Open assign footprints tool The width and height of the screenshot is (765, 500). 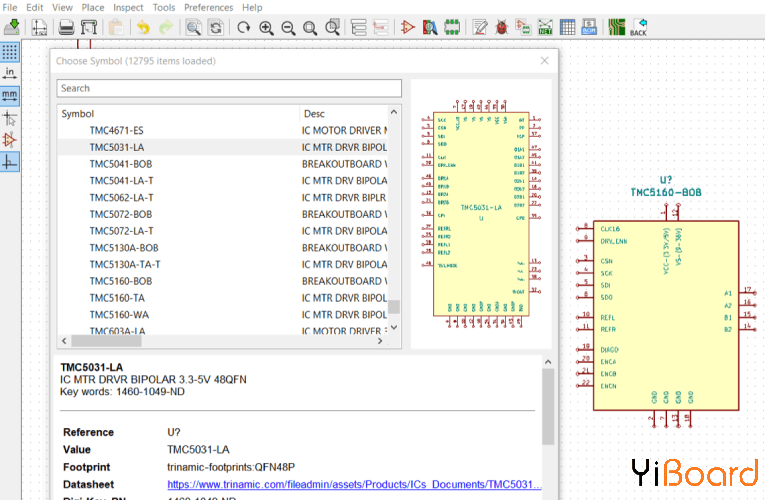point(523,27)
